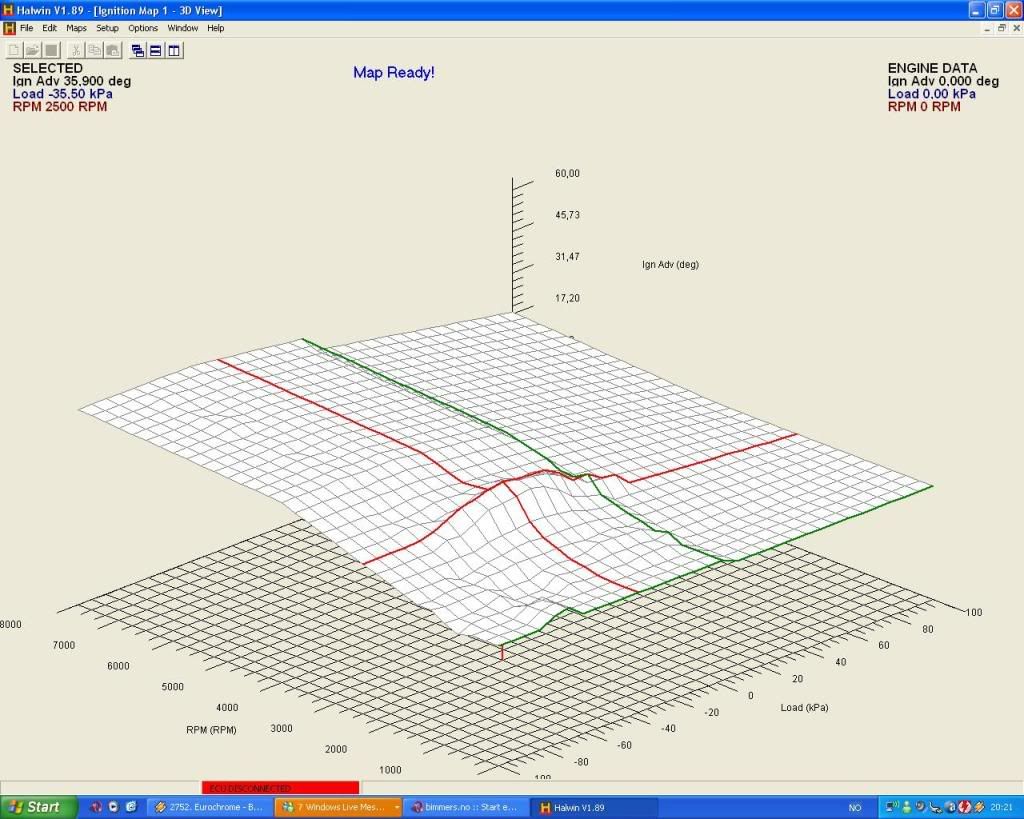This screenshot has height=819, width=1024.
Task: Open the File menu
Action: pyautogui.click(x=26, y=28)
